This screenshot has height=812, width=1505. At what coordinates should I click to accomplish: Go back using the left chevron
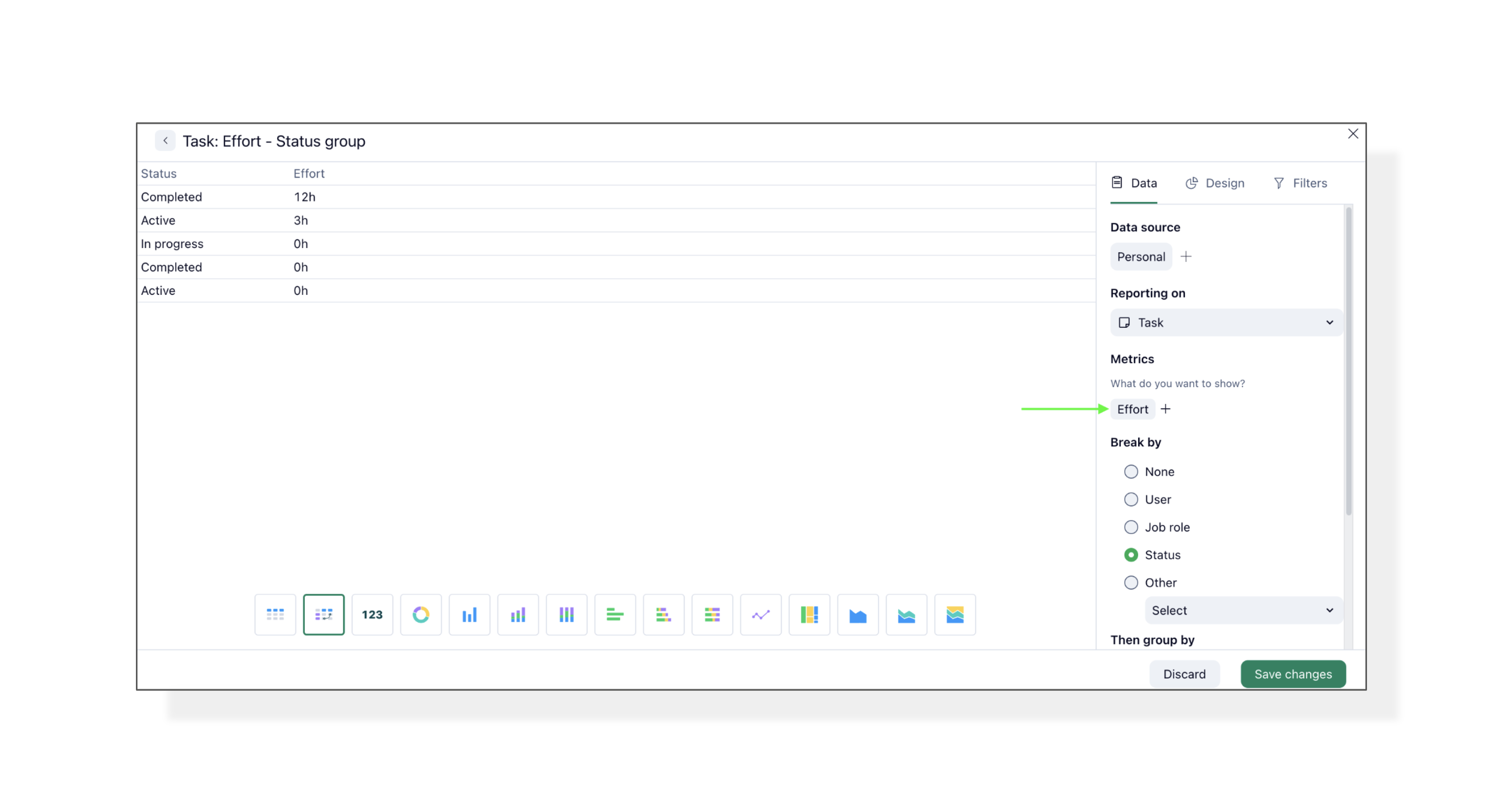[x=165, y=141]
